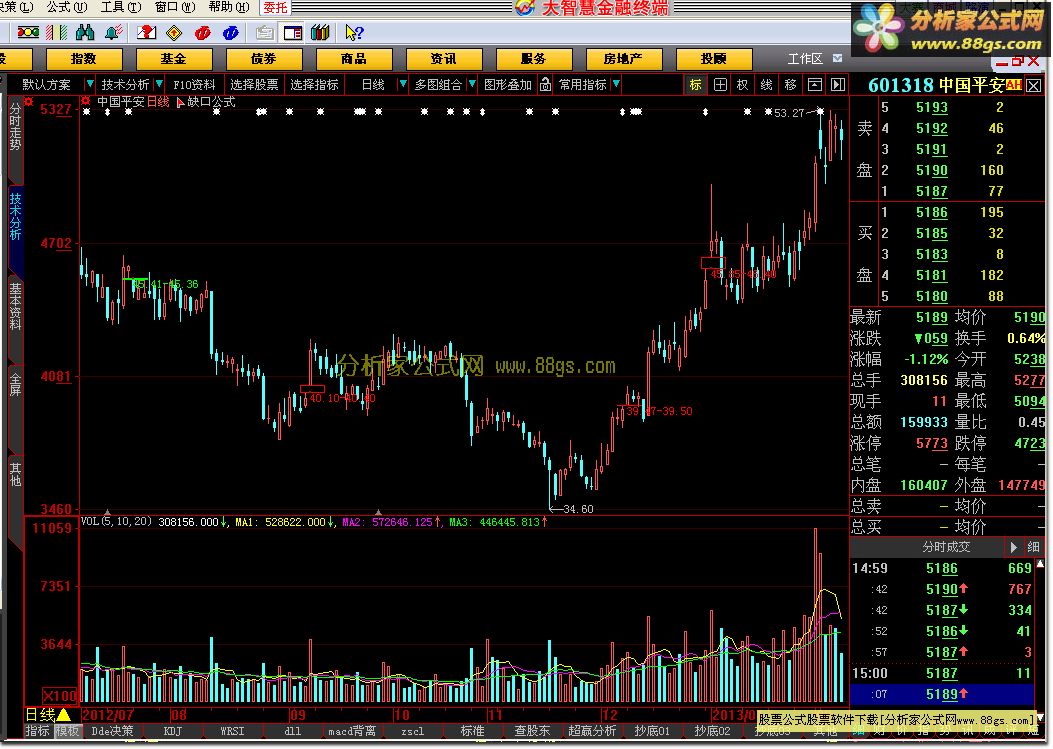Click the 图形叠加 button

click(508, 85)
